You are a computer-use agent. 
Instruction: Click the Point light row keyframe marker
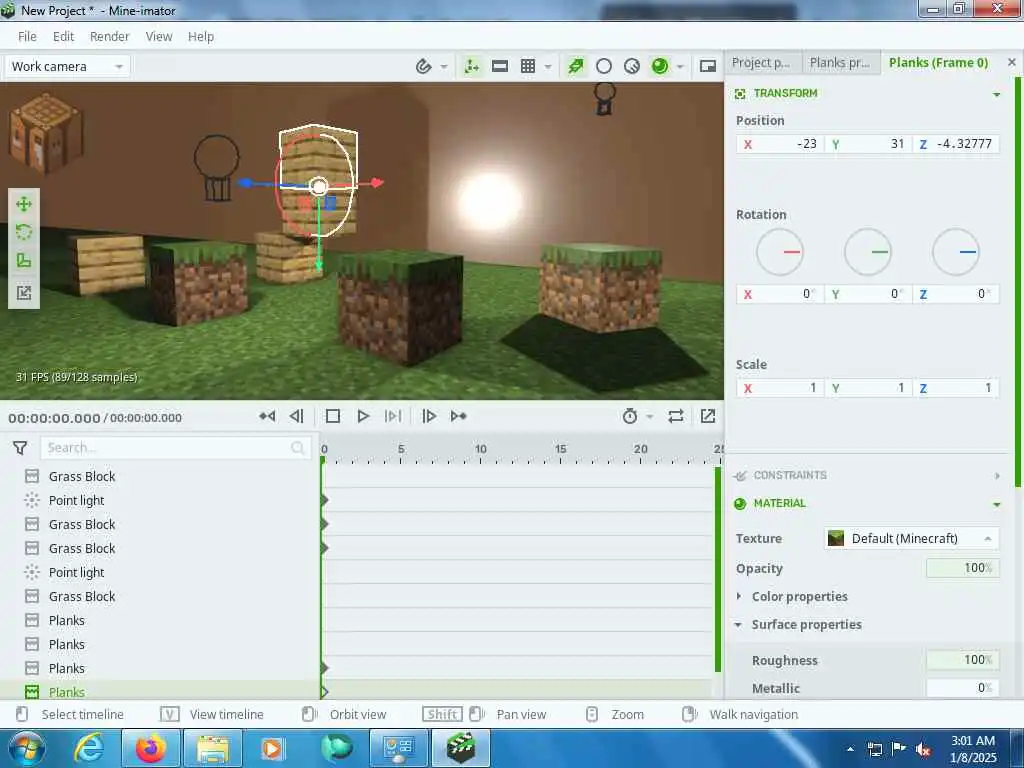click(x=324, y=500)
